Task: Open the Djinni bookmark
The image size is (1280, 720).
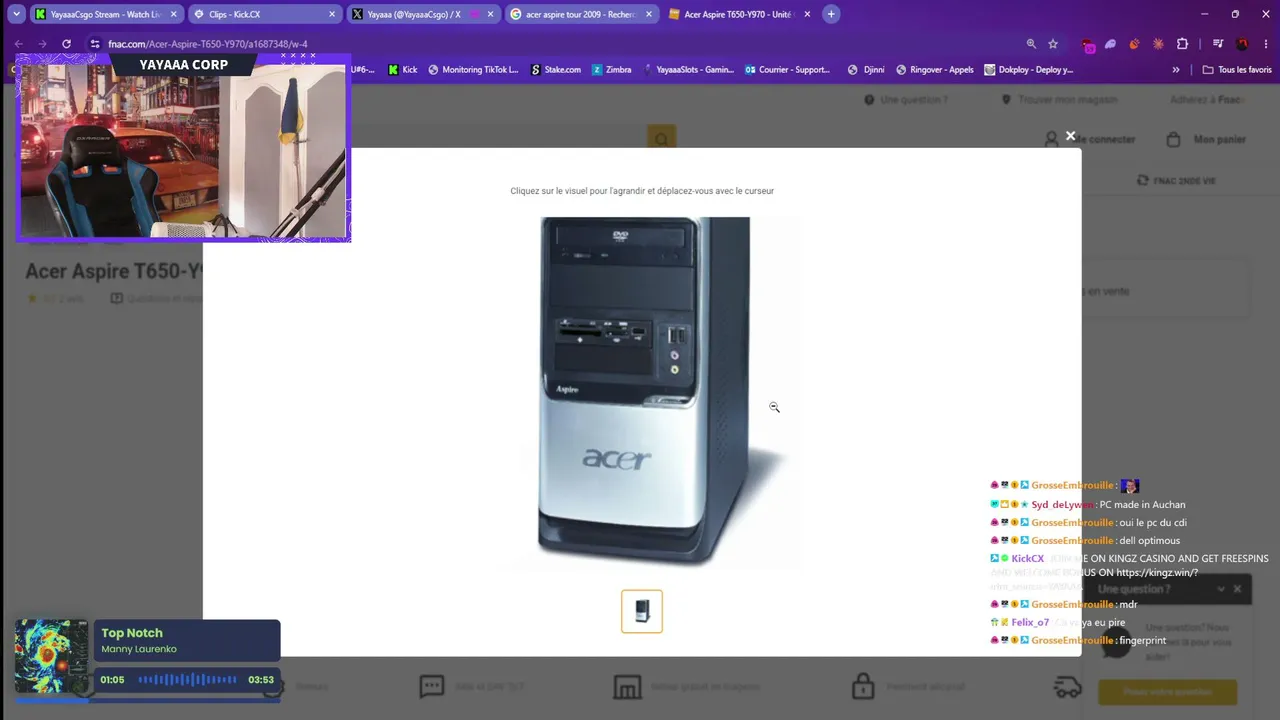Action: click(866, 70)
